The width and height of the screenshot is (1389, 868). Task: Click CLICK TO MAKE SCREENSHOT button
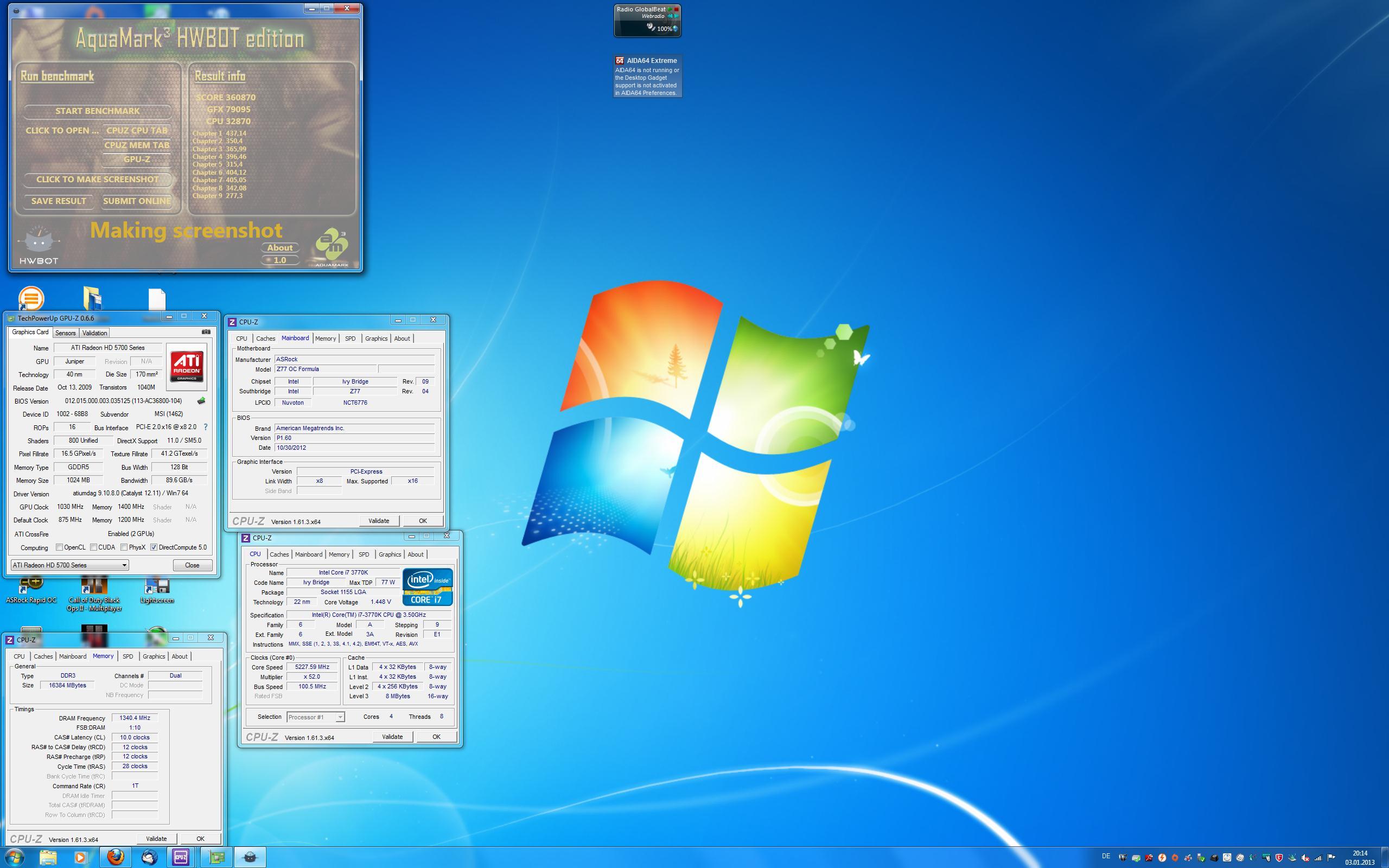point(98,179)
